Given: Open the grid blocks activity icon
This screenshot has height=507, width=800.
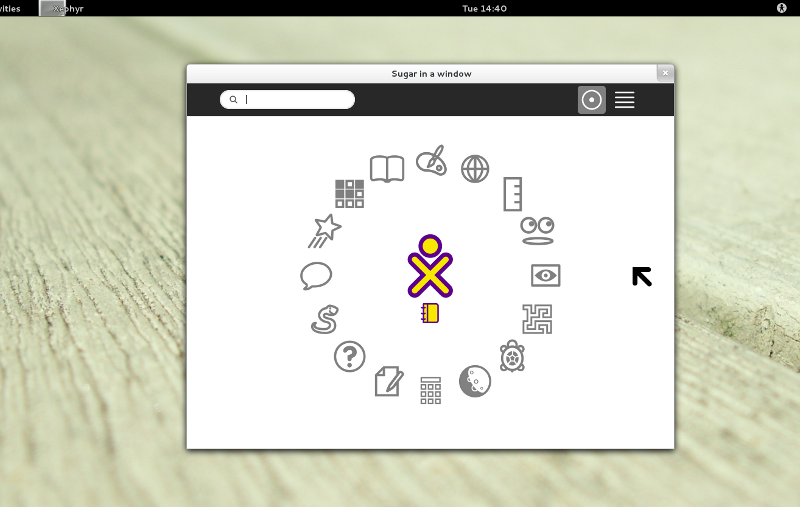Looking at the screenshot, I should pos(350,194).
